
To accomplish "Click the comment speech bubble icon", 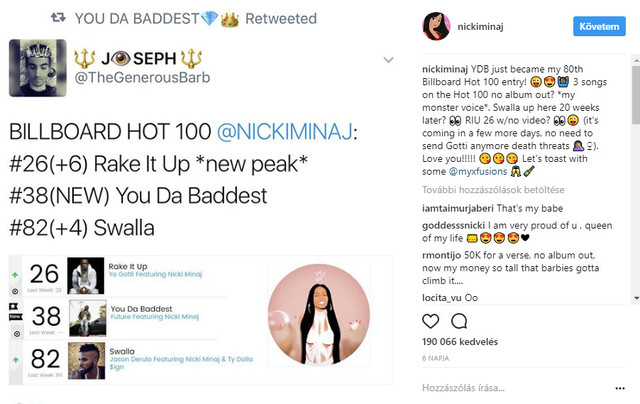I will coord(460,321).
